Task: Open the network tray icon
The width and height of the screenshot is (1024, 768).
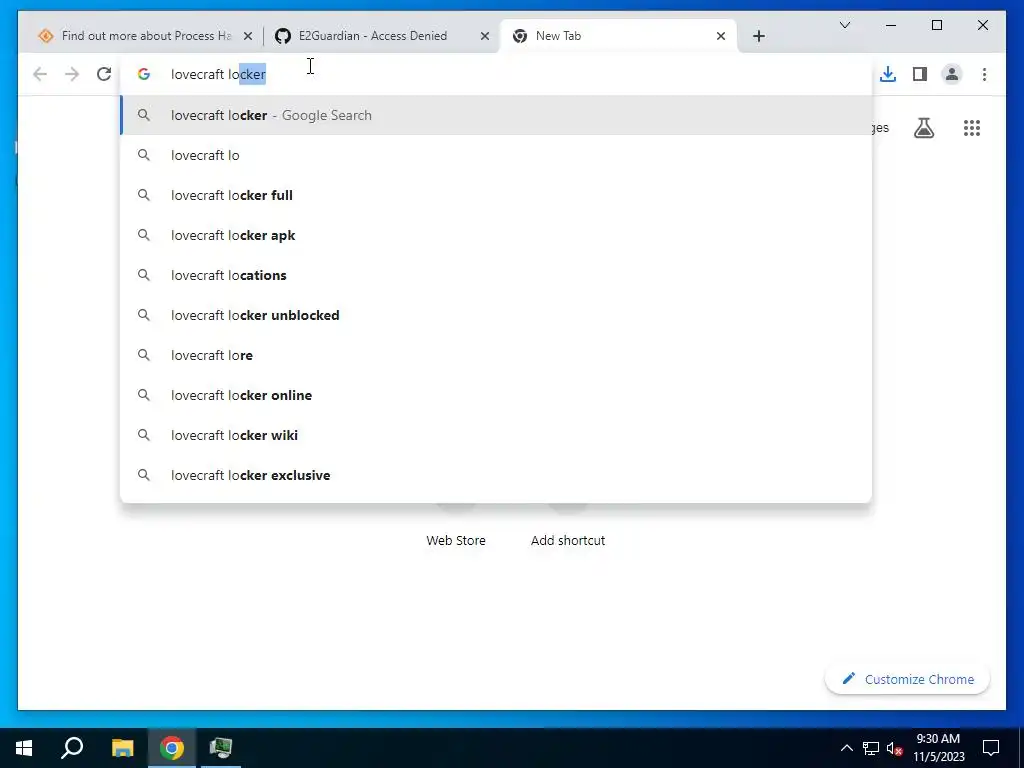Action: click(871, 748)
